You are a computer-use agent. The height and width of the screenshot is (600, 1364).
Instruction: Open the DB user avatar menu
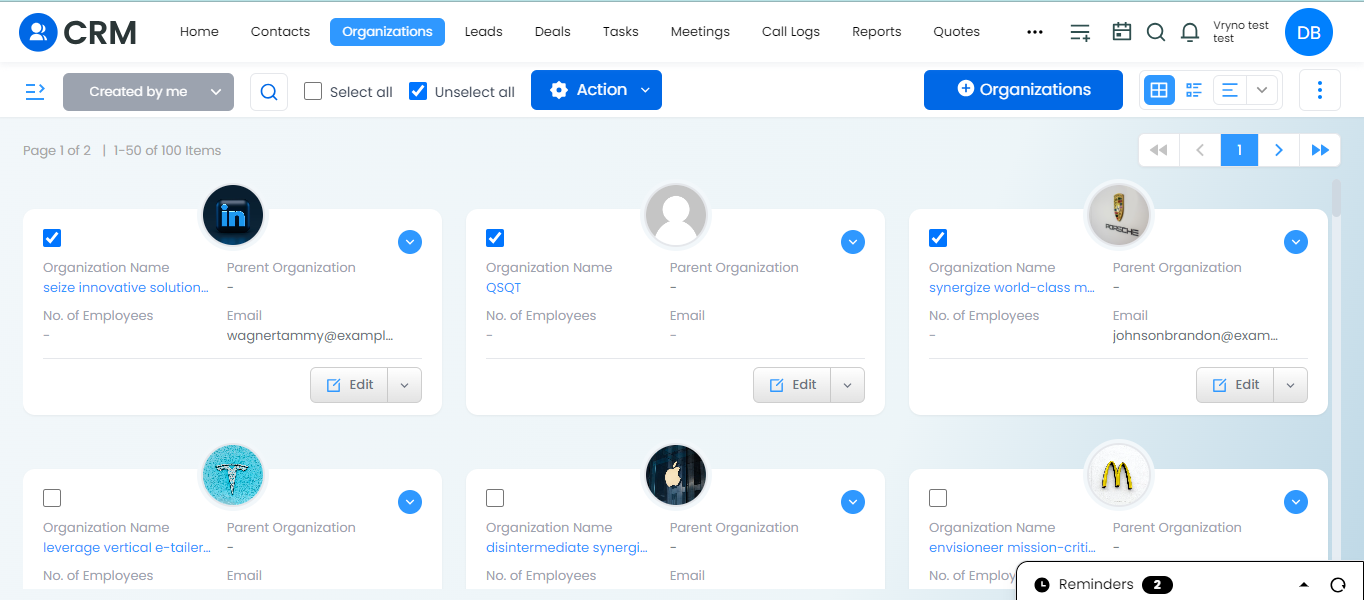click(1309, 32)
